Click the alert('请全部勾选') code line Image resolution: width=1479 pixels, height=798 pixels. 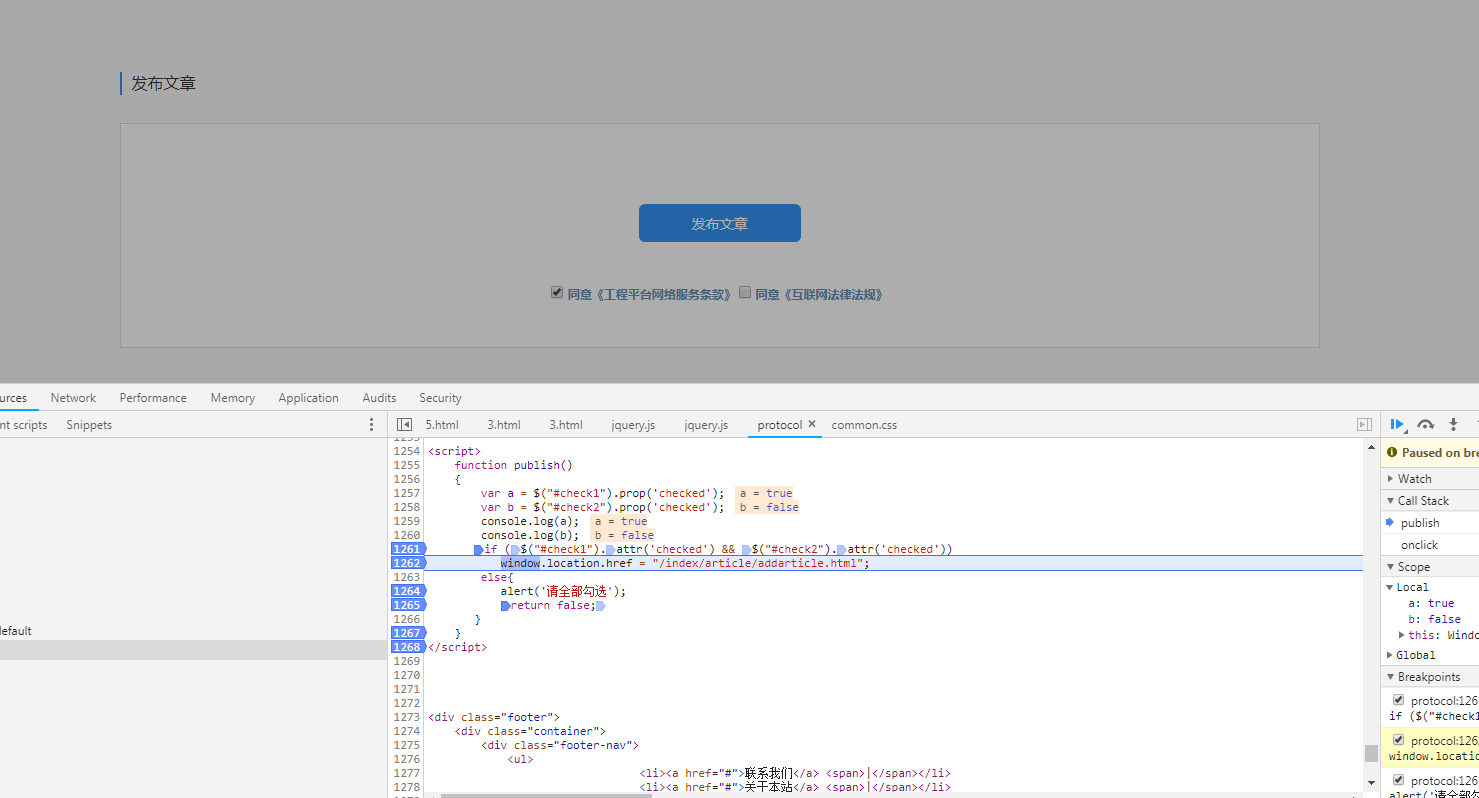[563, 591]
